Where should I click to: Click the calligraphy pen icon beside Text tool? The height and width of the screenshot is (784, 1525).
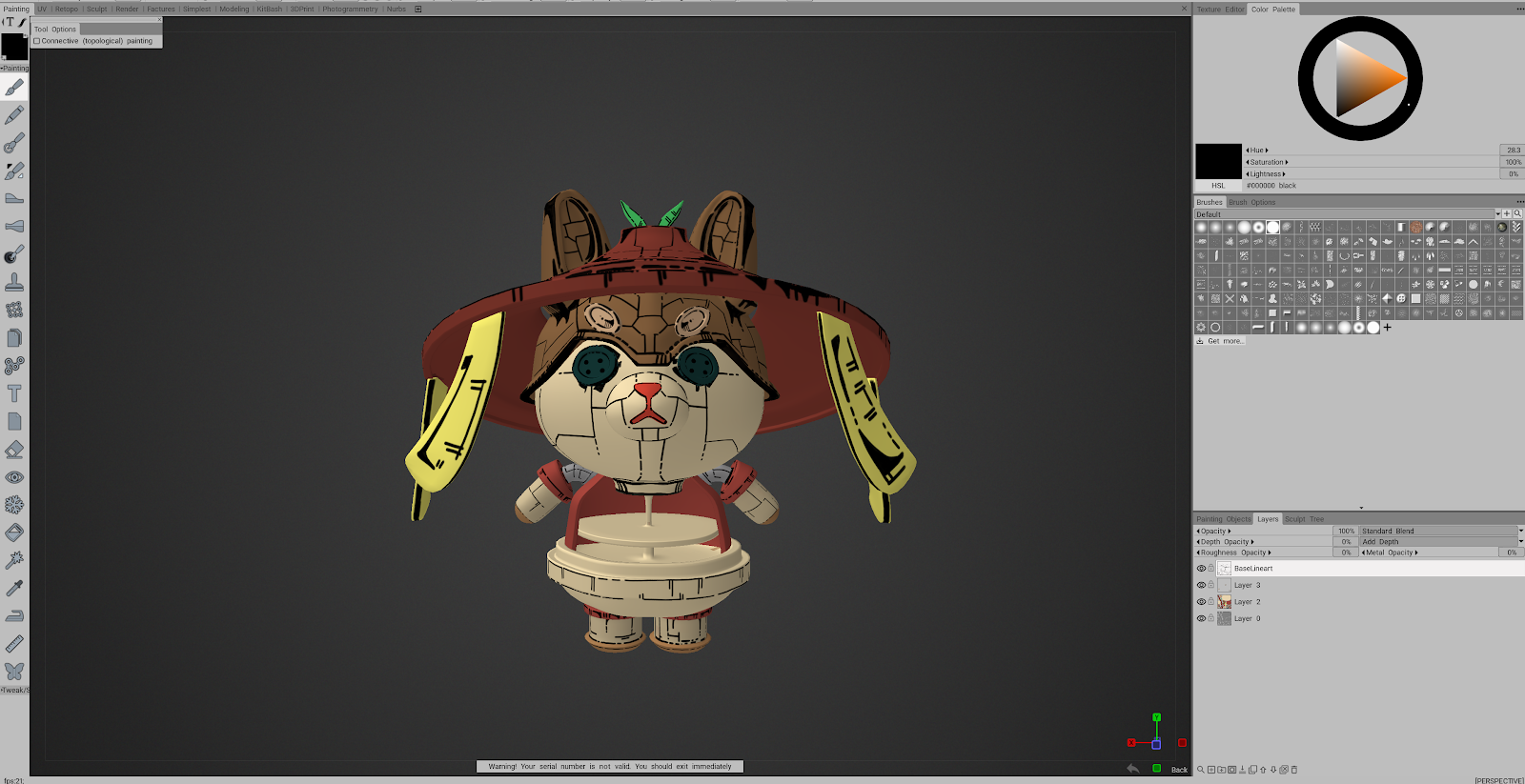[x=22, y=22]
